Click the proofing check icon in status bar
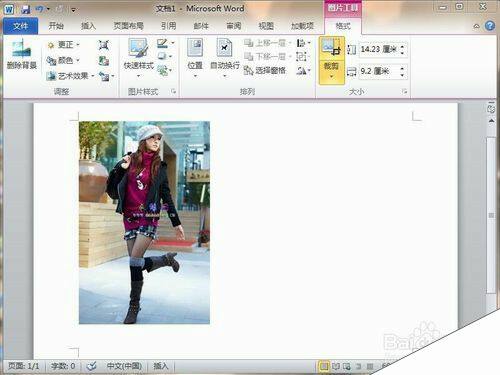 coord(91,366)
